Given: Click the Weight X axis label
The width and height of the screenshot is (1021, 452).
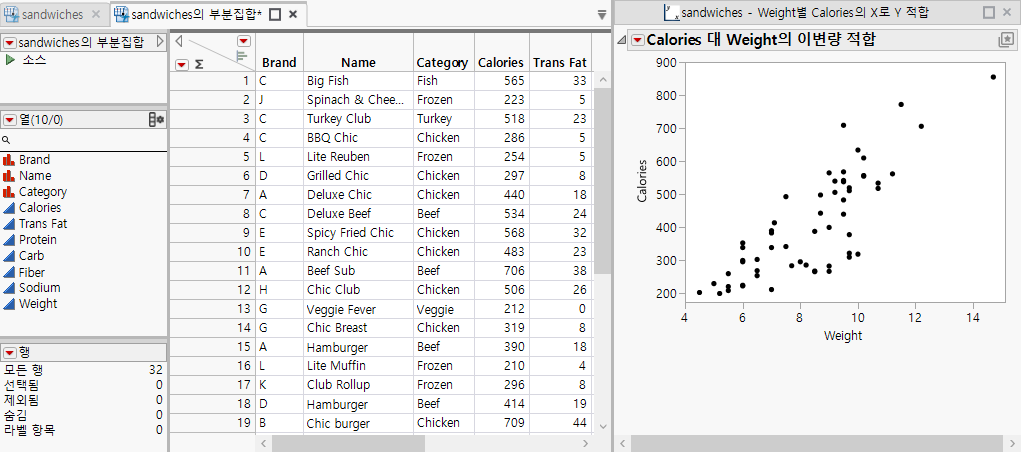Looking at the screenshot, I should pyautogui.click(x=843, y=336).
